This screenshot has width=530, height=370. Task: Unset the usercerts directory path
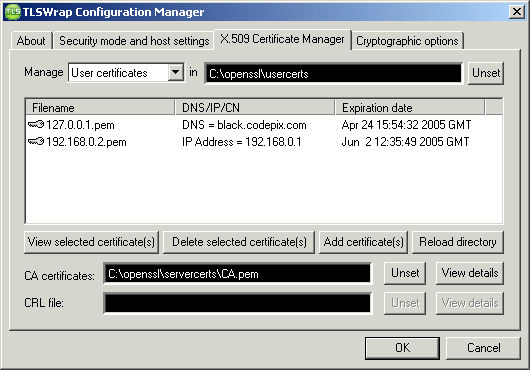486,73
